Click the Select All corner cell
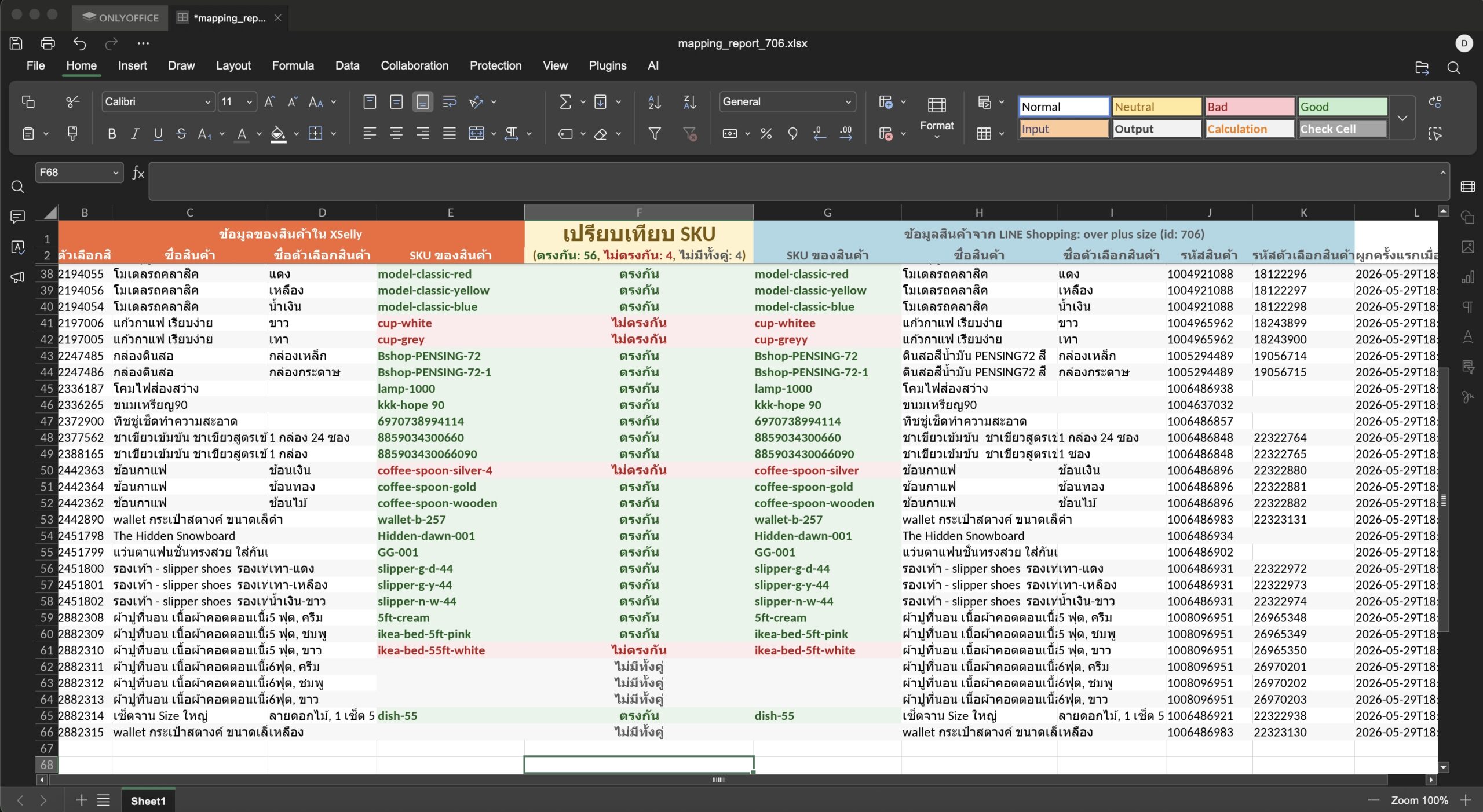1483x812 pixels. point(47,213)
